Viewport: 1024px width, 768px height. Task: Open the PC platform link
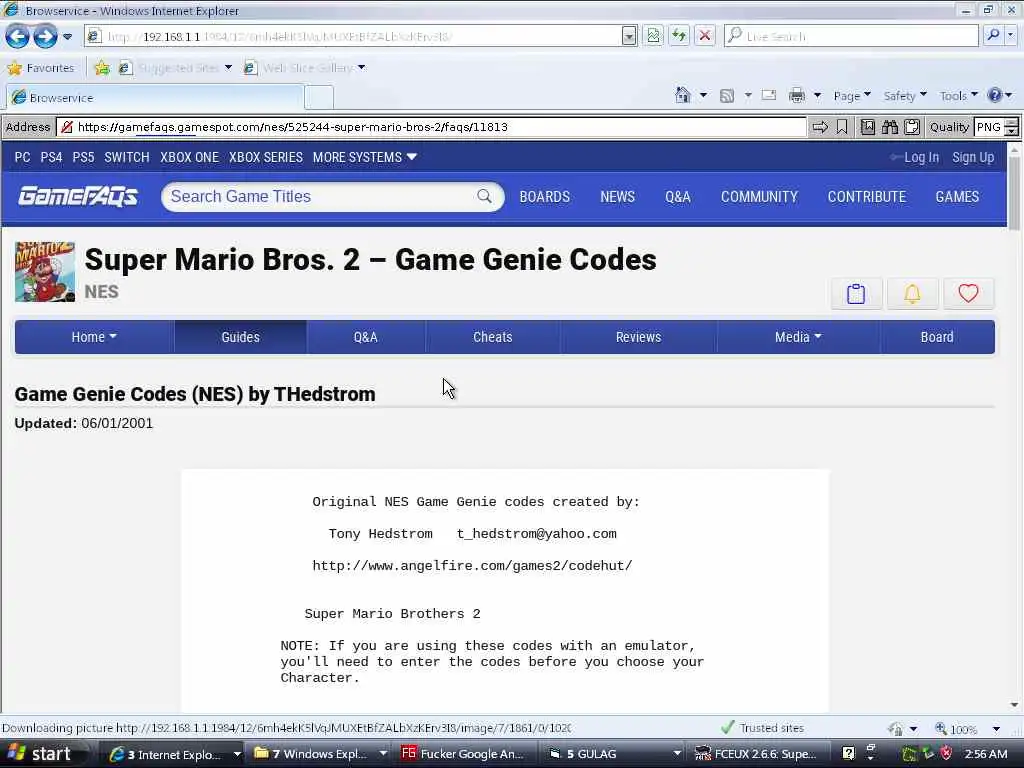22,157
